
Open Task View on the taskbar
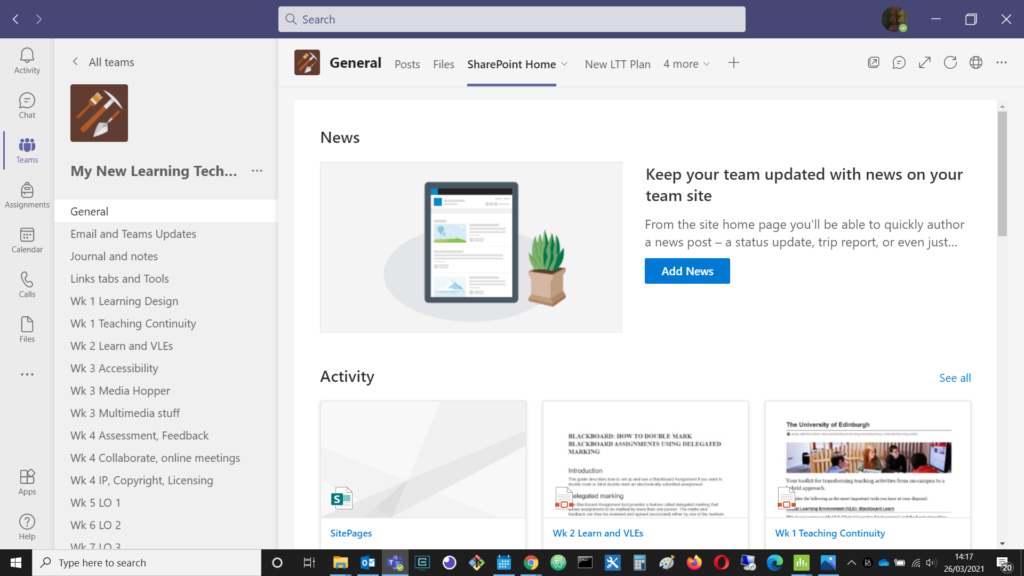tap(309, 562)
